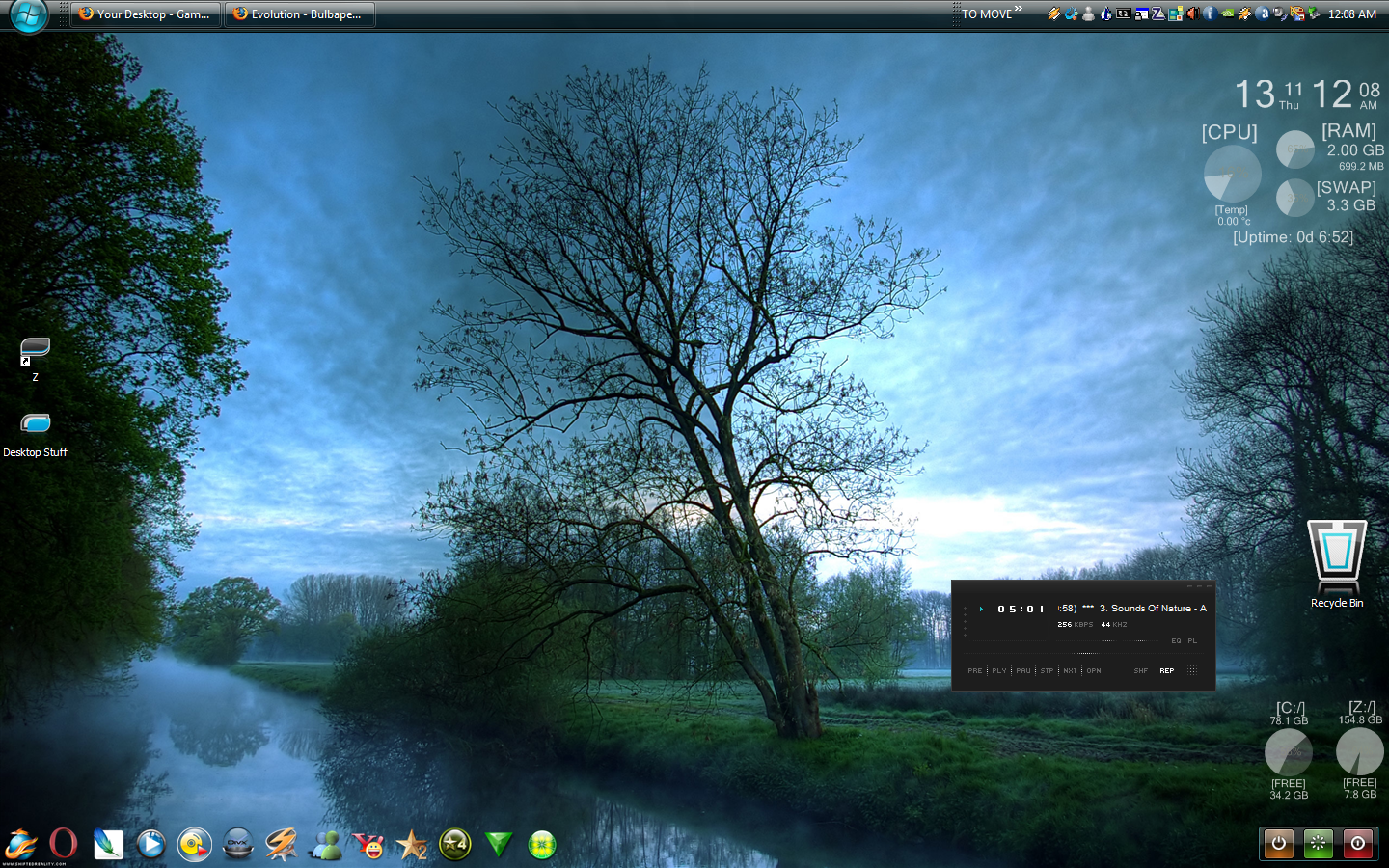1389x868 pixels.
Task: Click the green restart button in power widget
Action: tap(1318, 843)
